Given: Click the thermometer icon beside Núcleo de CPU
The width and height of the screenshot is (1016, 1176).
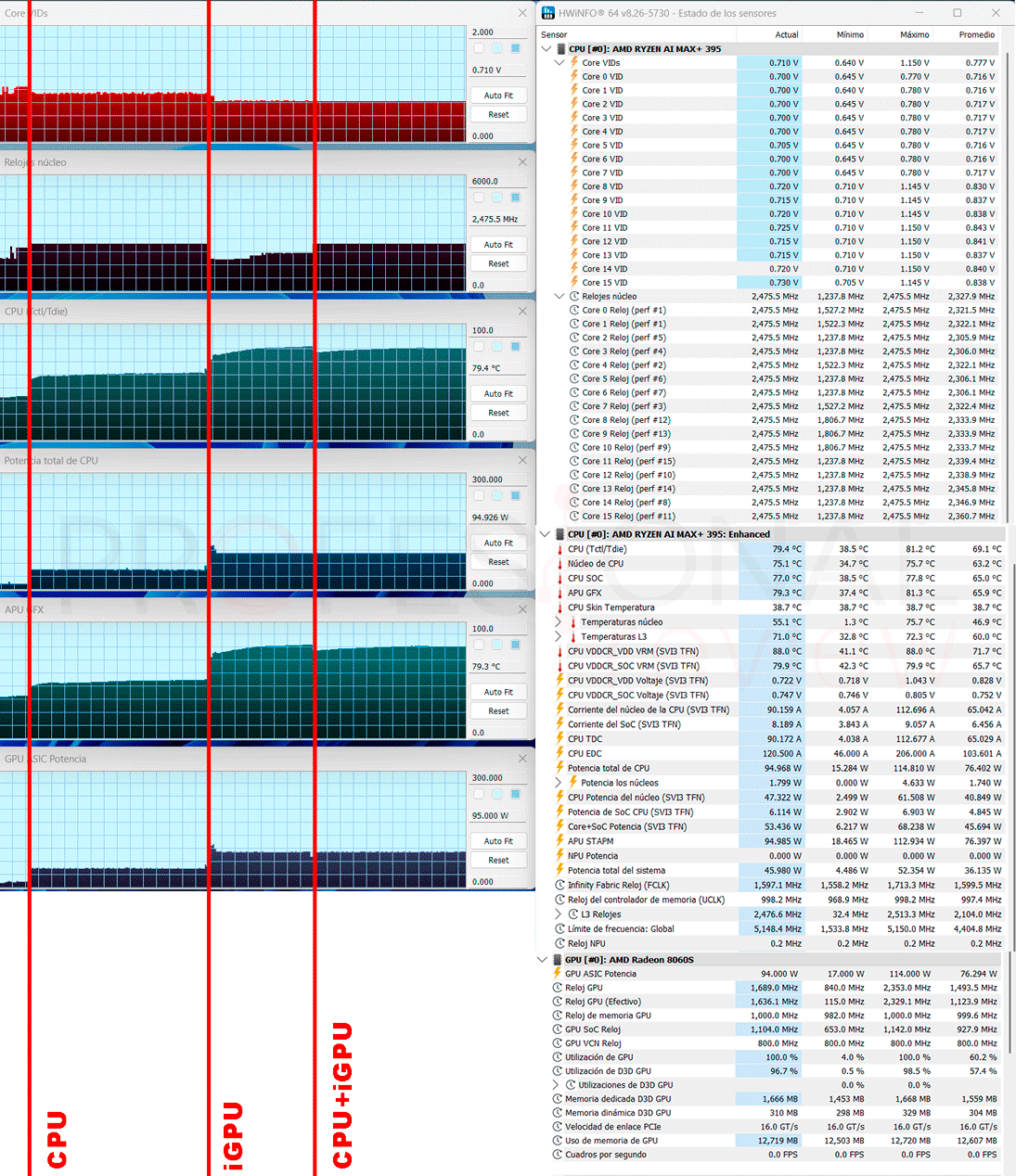Looking at the screenshot, I should 559,564.
